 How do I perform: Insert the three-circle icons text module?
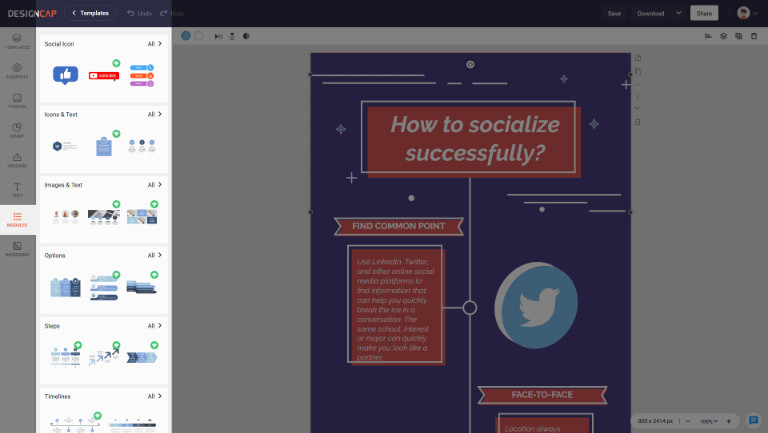tap(142, 145)
